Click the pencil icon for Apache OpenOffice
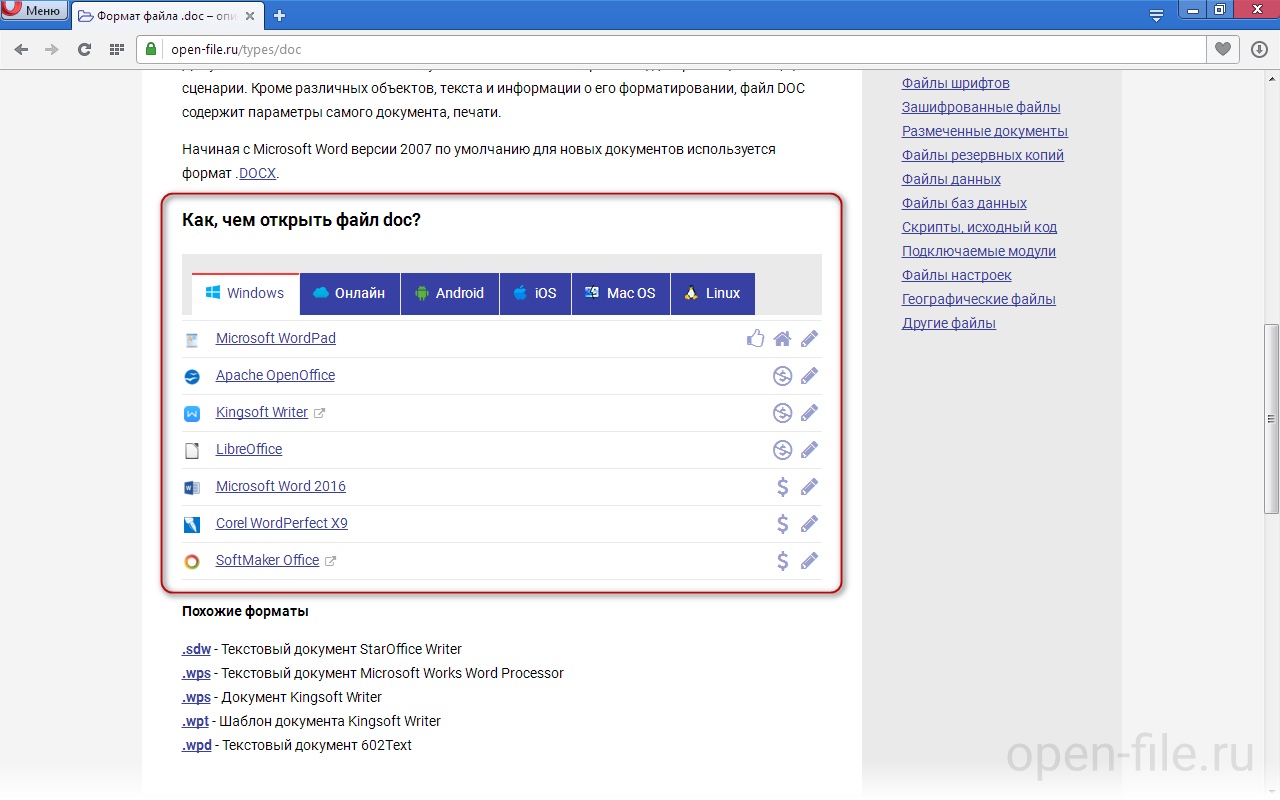Image resolution: width=1280 pixels, height=800 pixels. coord(809,375)
